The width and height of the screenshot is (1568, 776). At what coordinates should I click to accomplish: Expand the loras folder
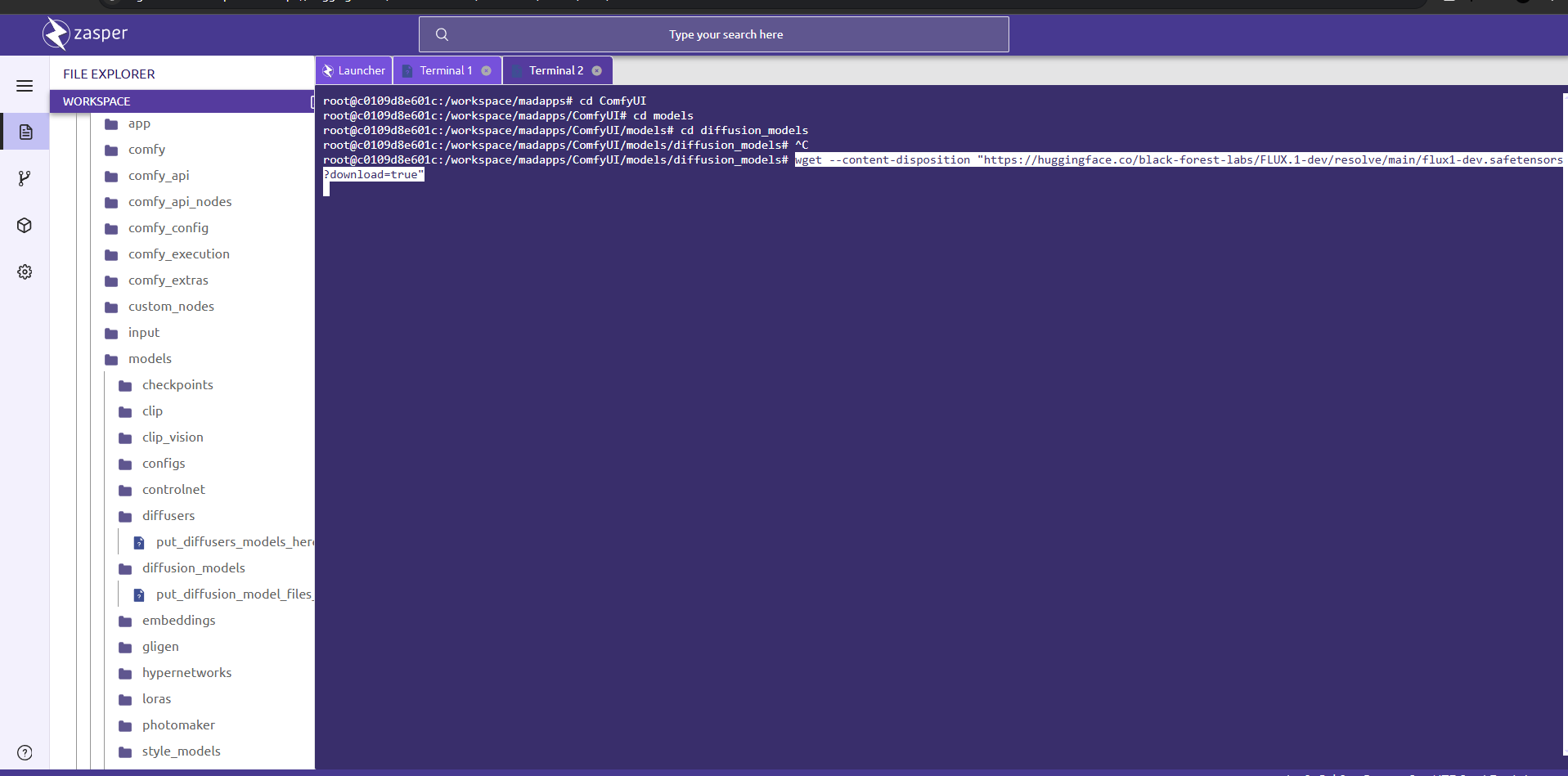[x=157, y=699]
